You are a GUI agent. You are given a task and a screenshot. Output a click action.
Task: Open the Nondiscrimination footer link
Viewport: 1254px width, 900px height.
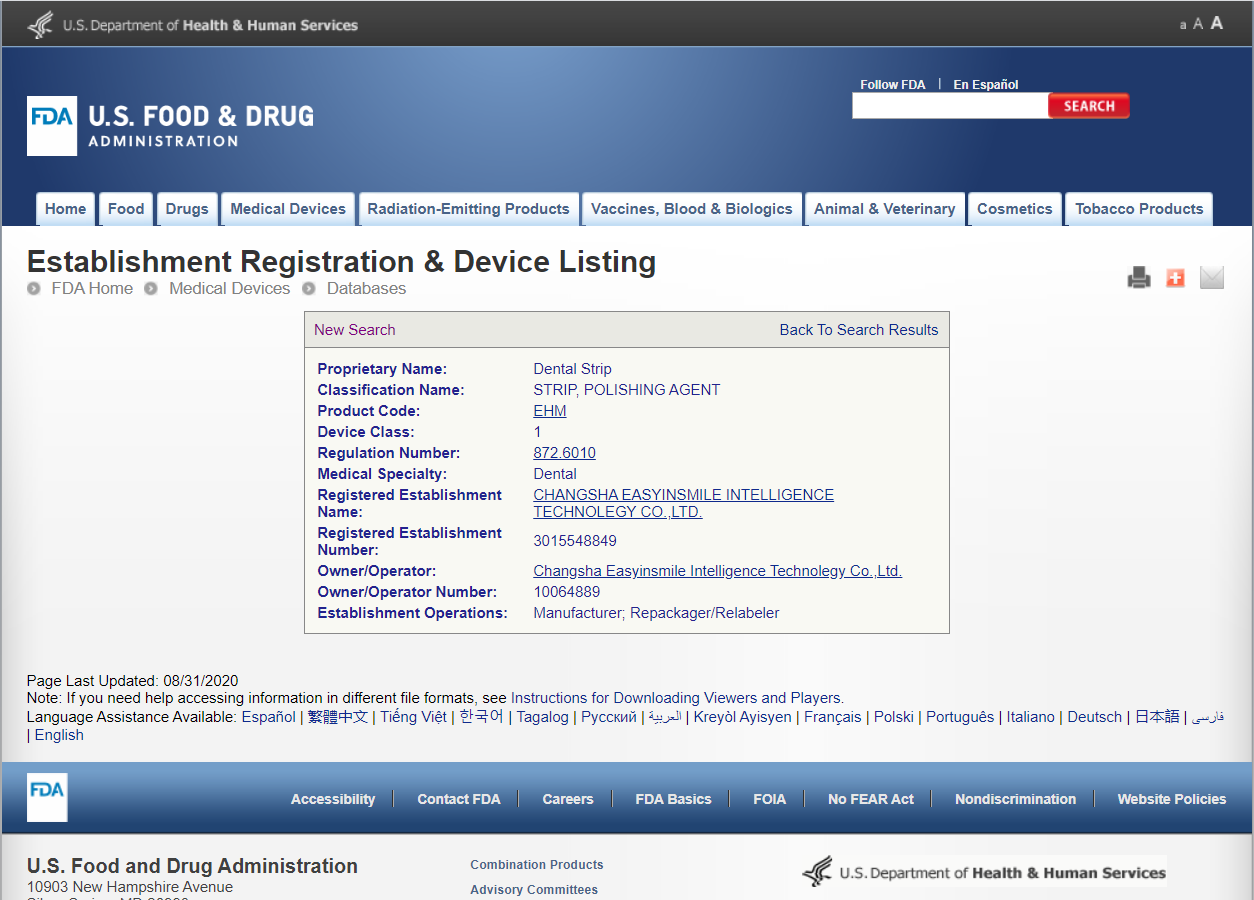1016,799
